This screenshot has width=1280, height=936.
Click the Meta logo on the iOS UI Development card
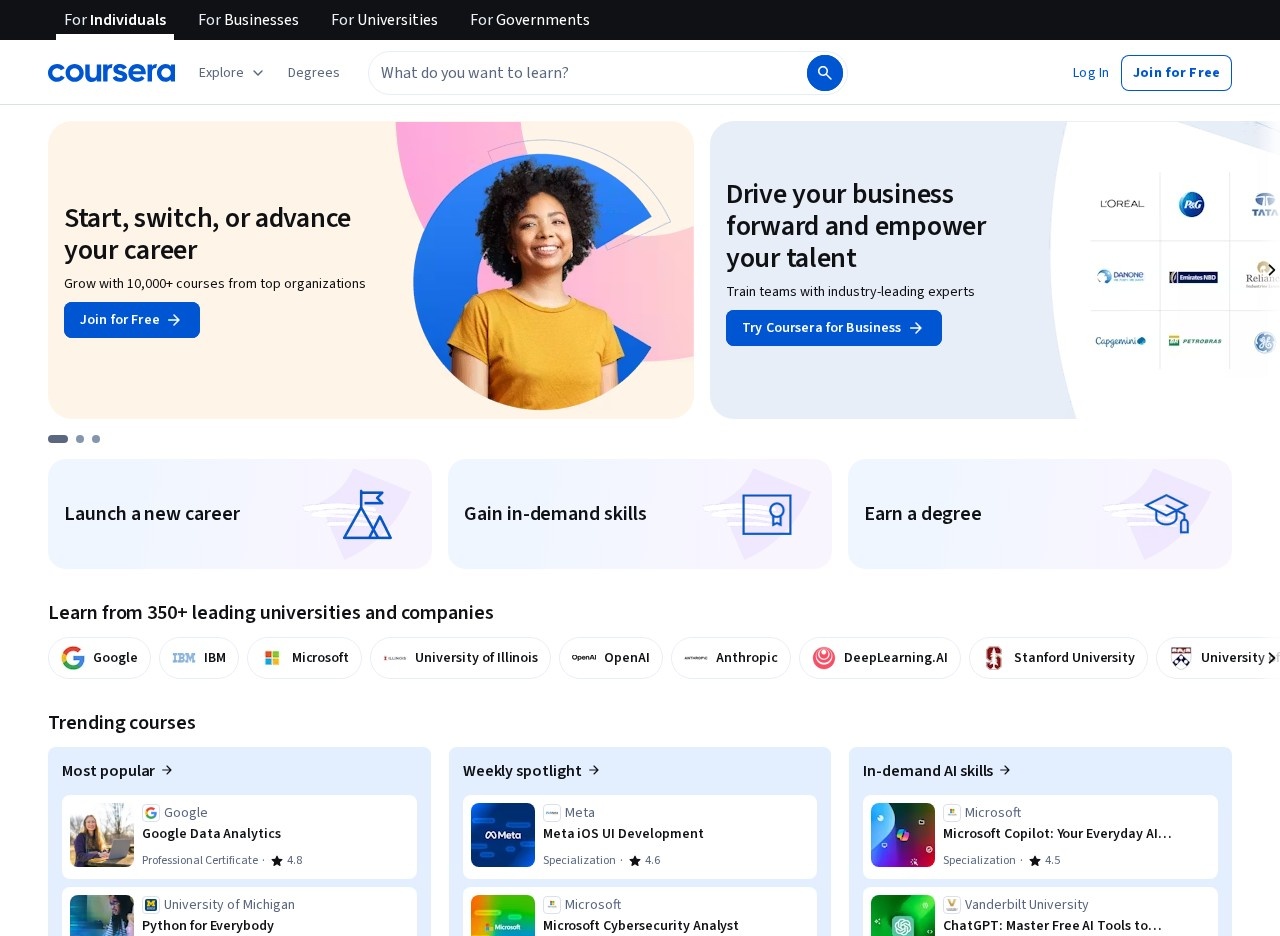[x=553, y=812]
